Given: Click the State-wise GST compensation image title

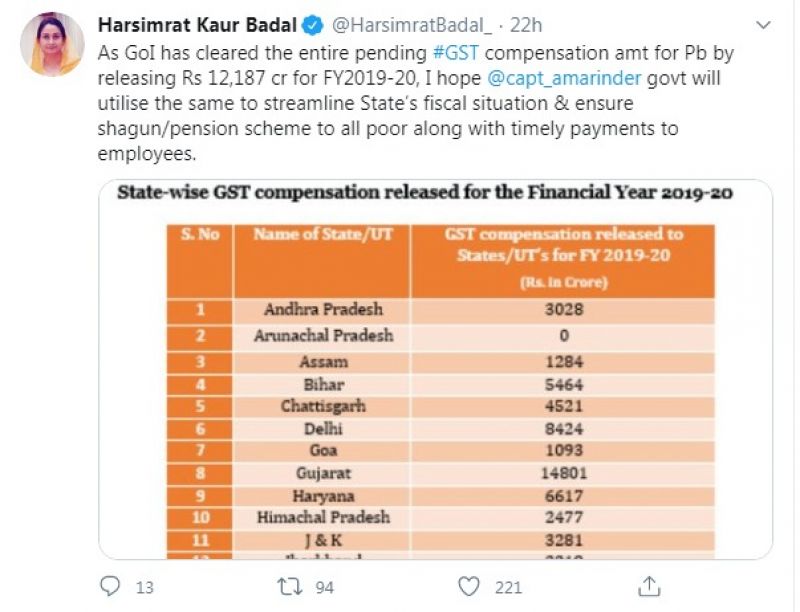Looking at the screenshot, I should point(426,193).
